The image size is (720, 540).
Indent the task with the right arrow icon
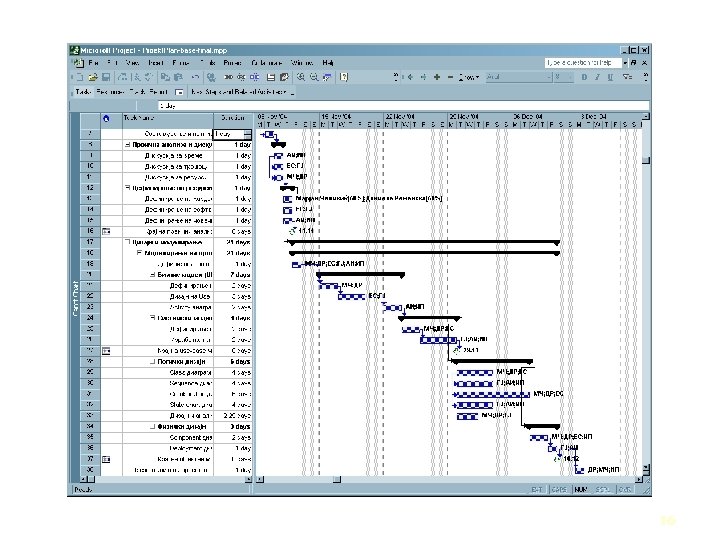coord(423,77)
